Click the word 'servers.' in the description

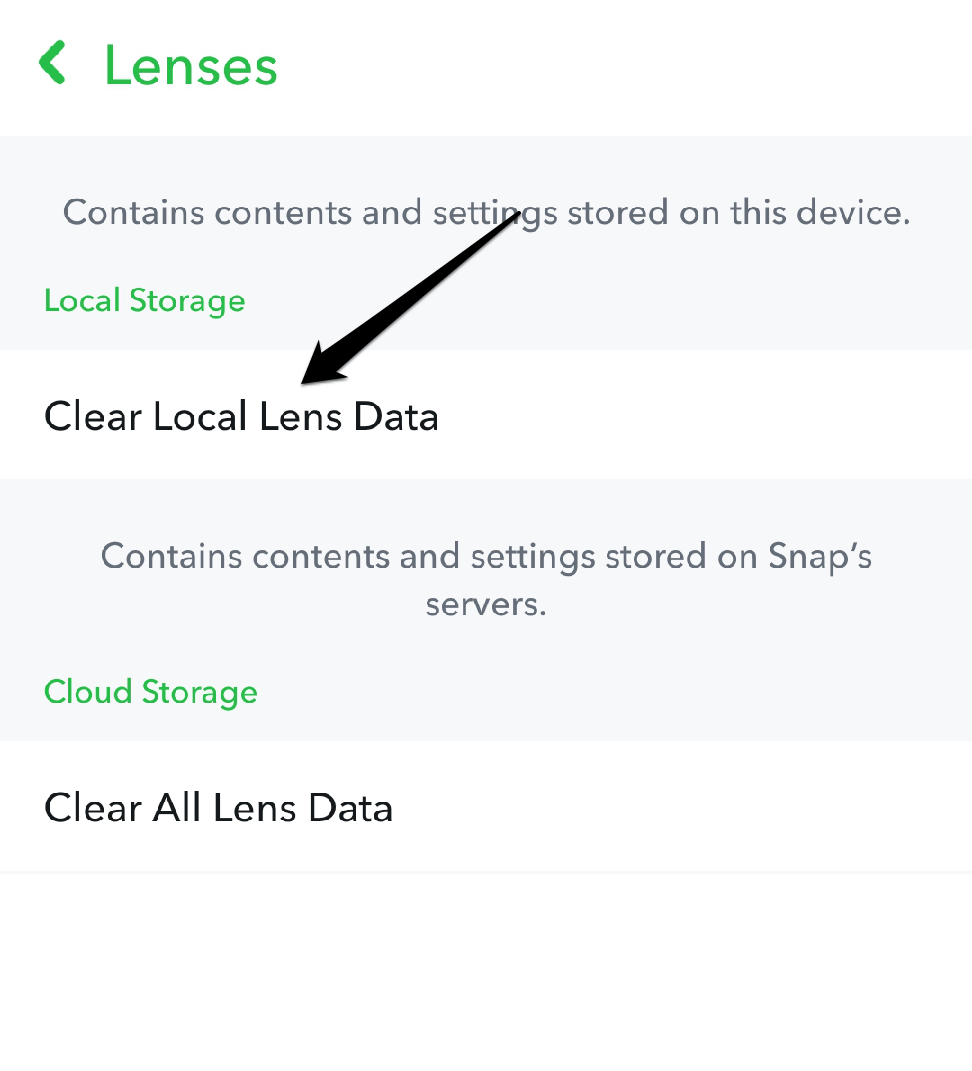click(x=486, y=605)
